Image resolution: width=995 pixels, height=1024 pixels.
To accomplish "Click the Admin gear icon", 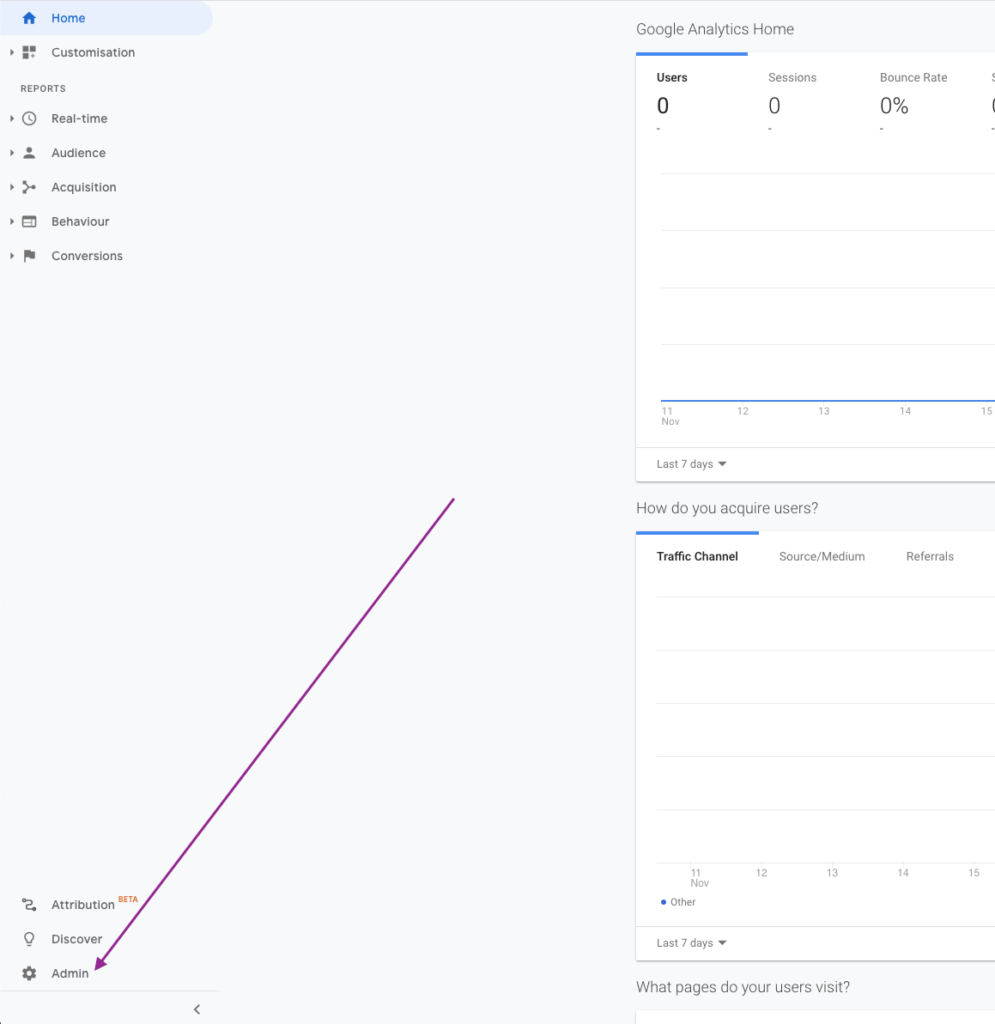I will (x=29, y=973).
